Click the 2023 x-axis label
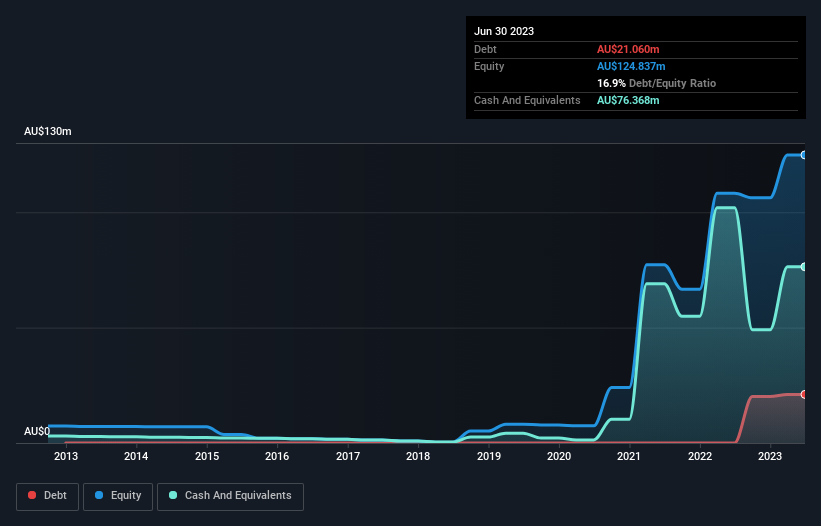The height and width of the screenshot is (526, 821). pyautogui.click(x=770, y=456)
